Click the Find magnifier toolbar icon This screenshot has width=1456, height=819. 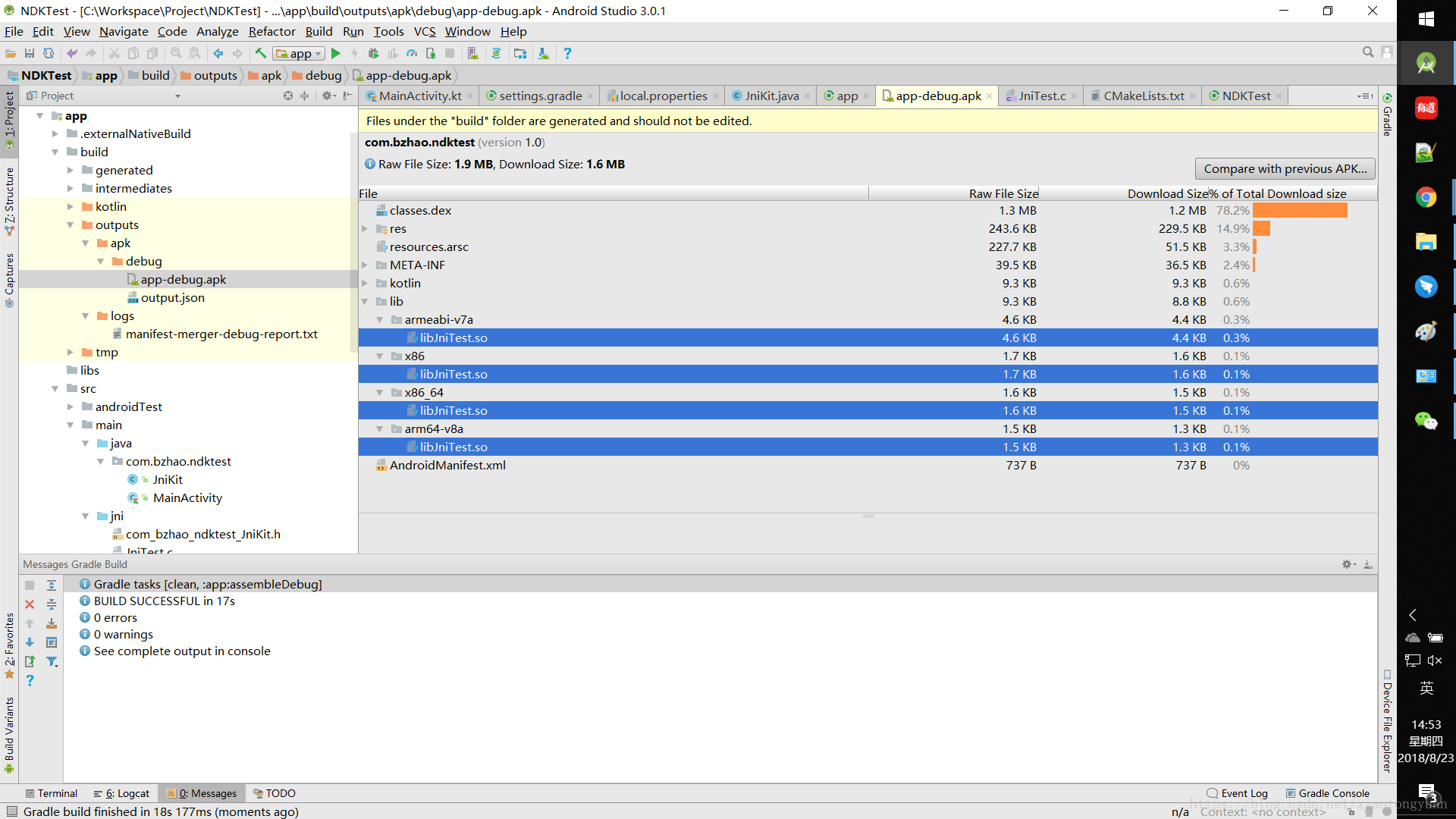pyautogui.click(x=176, y=53)
